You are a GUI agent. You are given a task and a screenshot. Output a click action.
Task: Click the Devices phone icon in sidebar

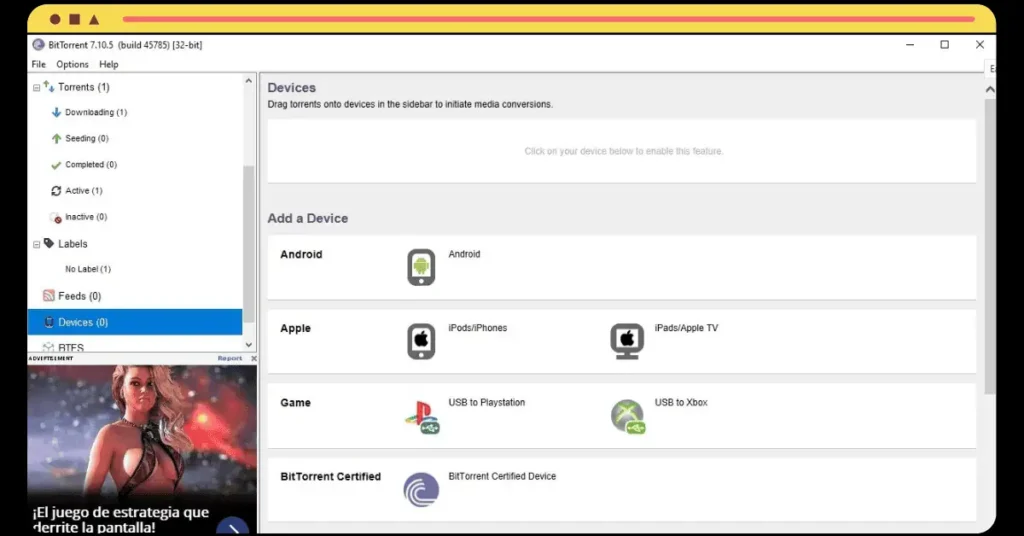click(x=49, y=322)
